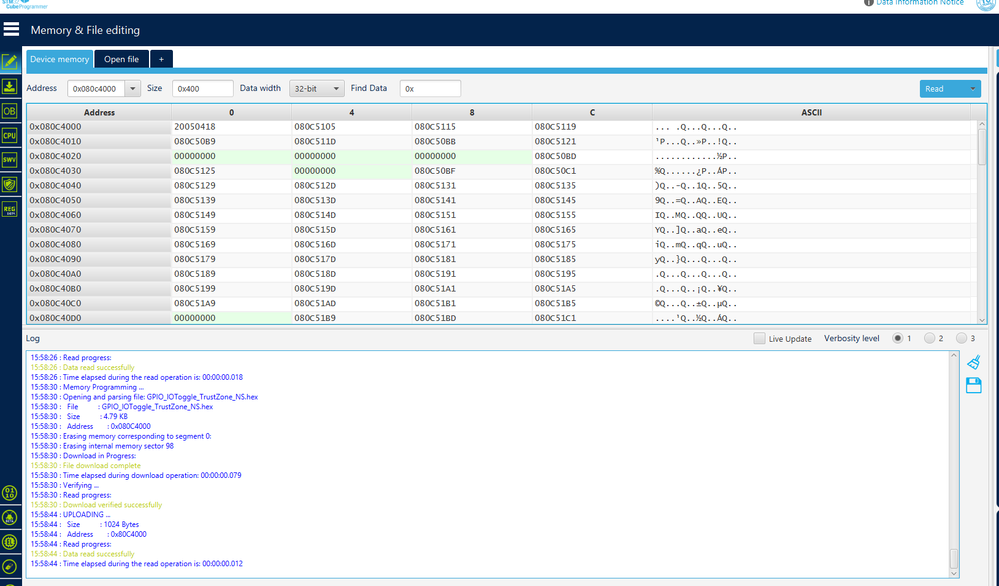The height and width of the screenshot is (586, 999).
Task: Click memory table scroll up arrow
Action: (982, 124)
